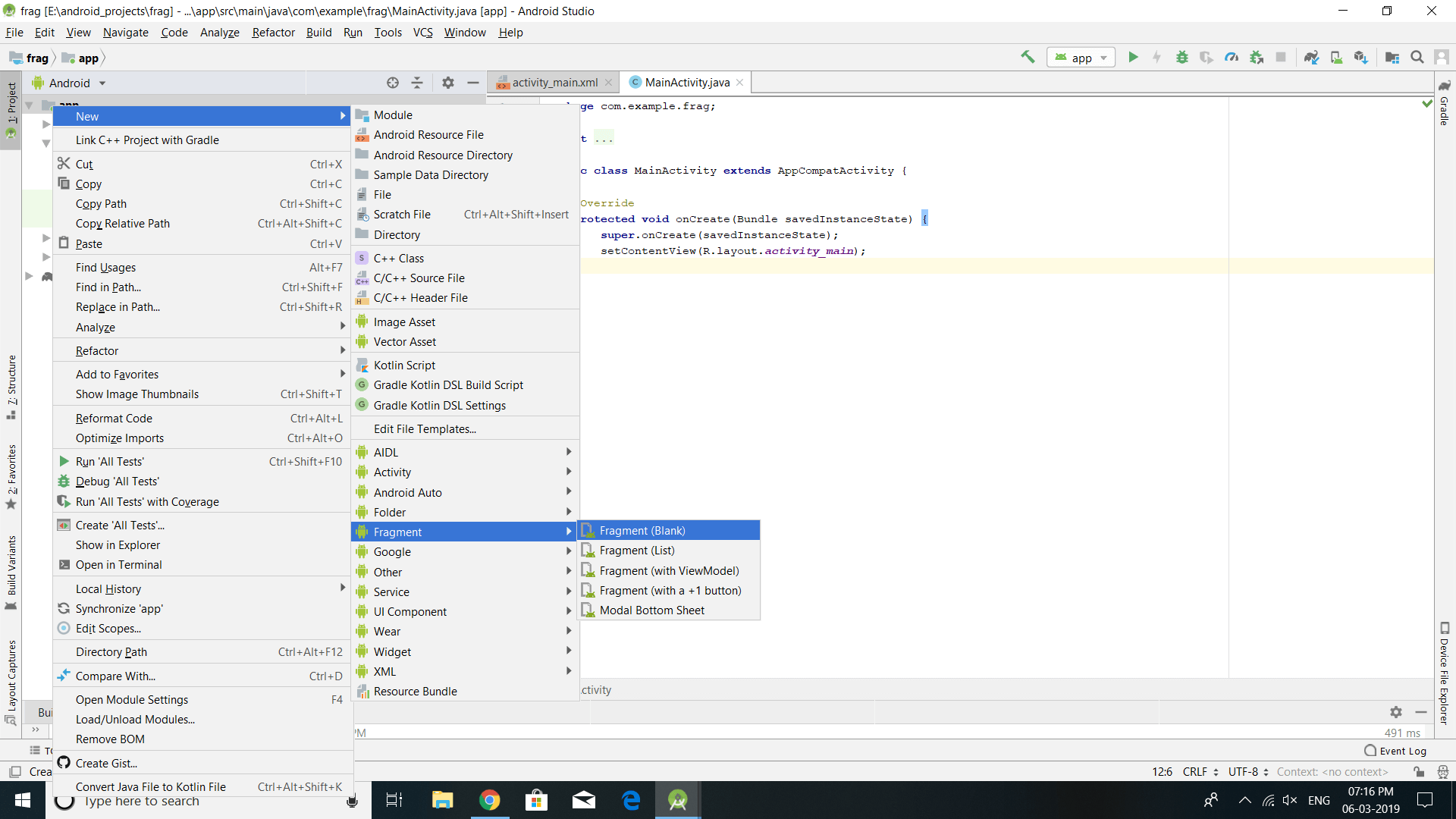Open the Device File Explorer side panel
Viewport: 1456px width, 819px height.
coord(1445,673)
